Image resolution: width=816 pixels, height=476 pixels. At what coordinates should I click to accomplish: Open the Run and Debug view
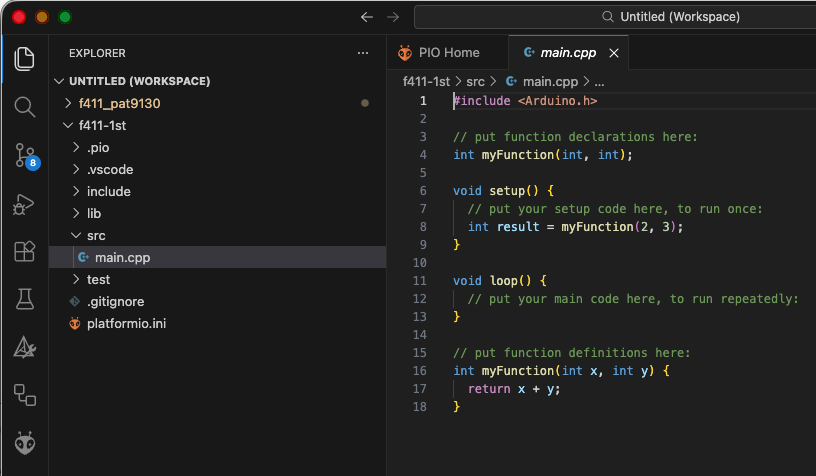click(x=24, y=204)
